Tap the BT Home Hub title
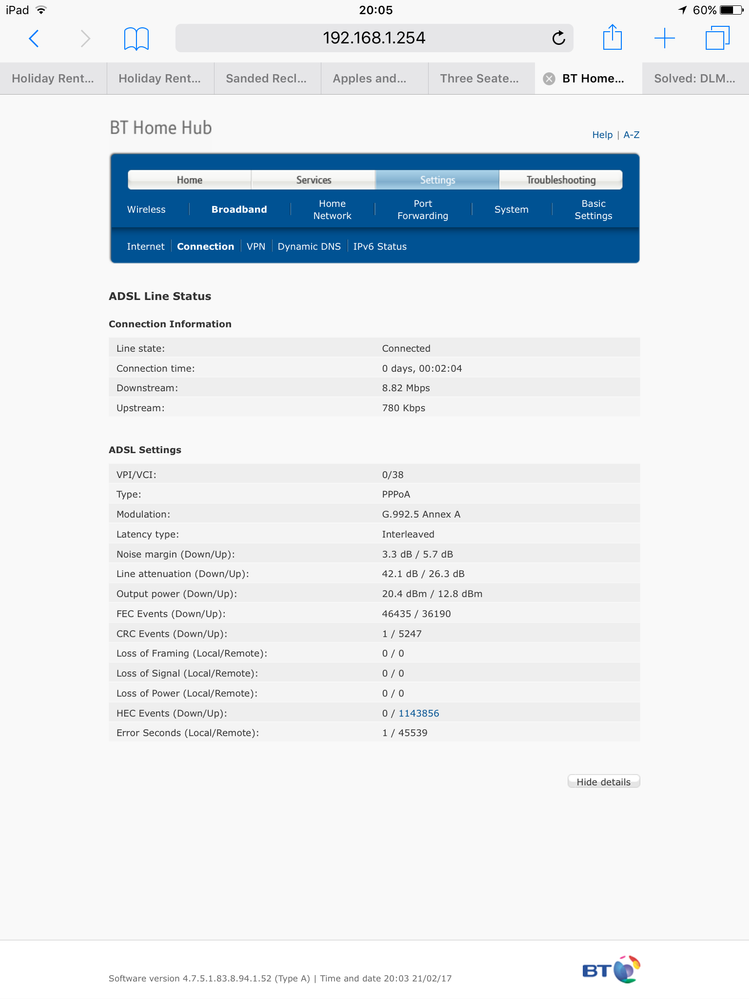Screen dimensions: 749x999 pyautogui.click(x=160, y=128)
